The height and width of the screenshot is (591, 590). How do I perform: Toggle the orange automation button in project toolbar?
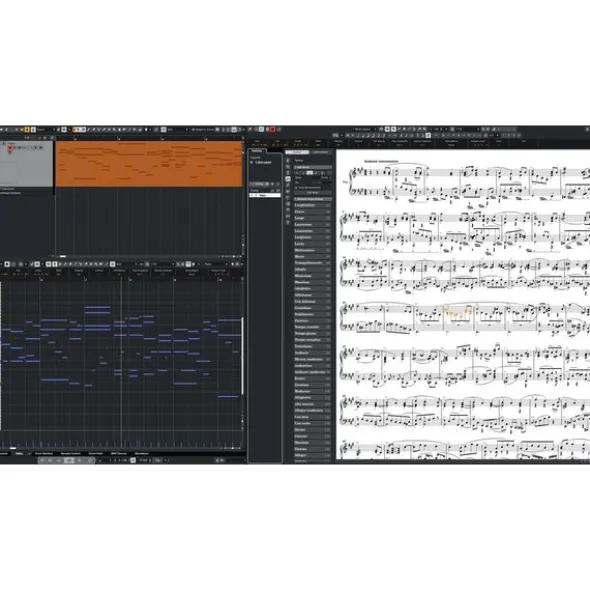pos(27,129)
